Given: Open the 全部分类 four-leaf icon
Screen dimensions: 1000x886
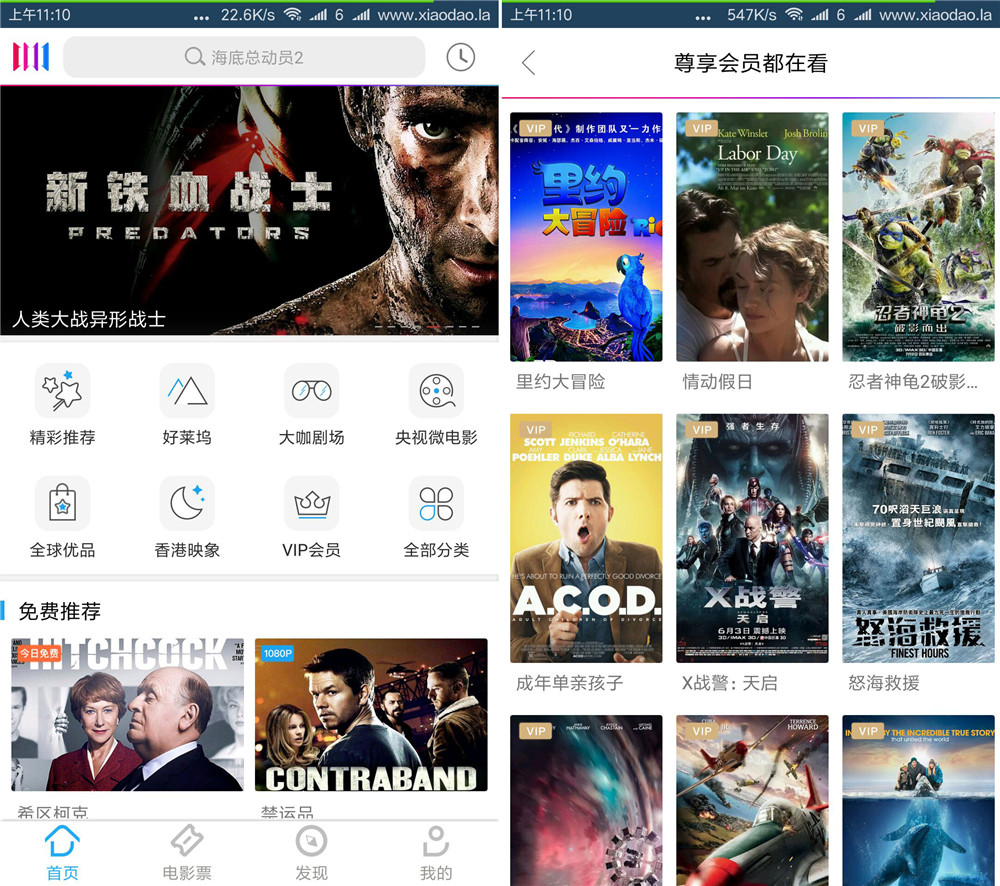Looking at the screenshot, I should (x=436, y=503).
